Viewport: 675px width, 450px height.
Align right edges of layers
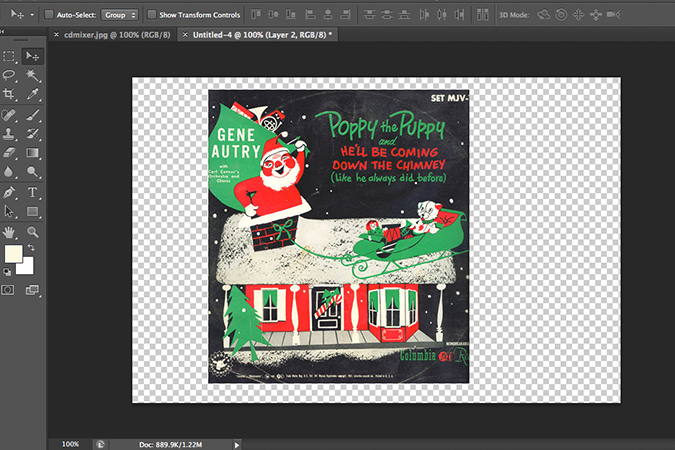(x=345, y=15)
